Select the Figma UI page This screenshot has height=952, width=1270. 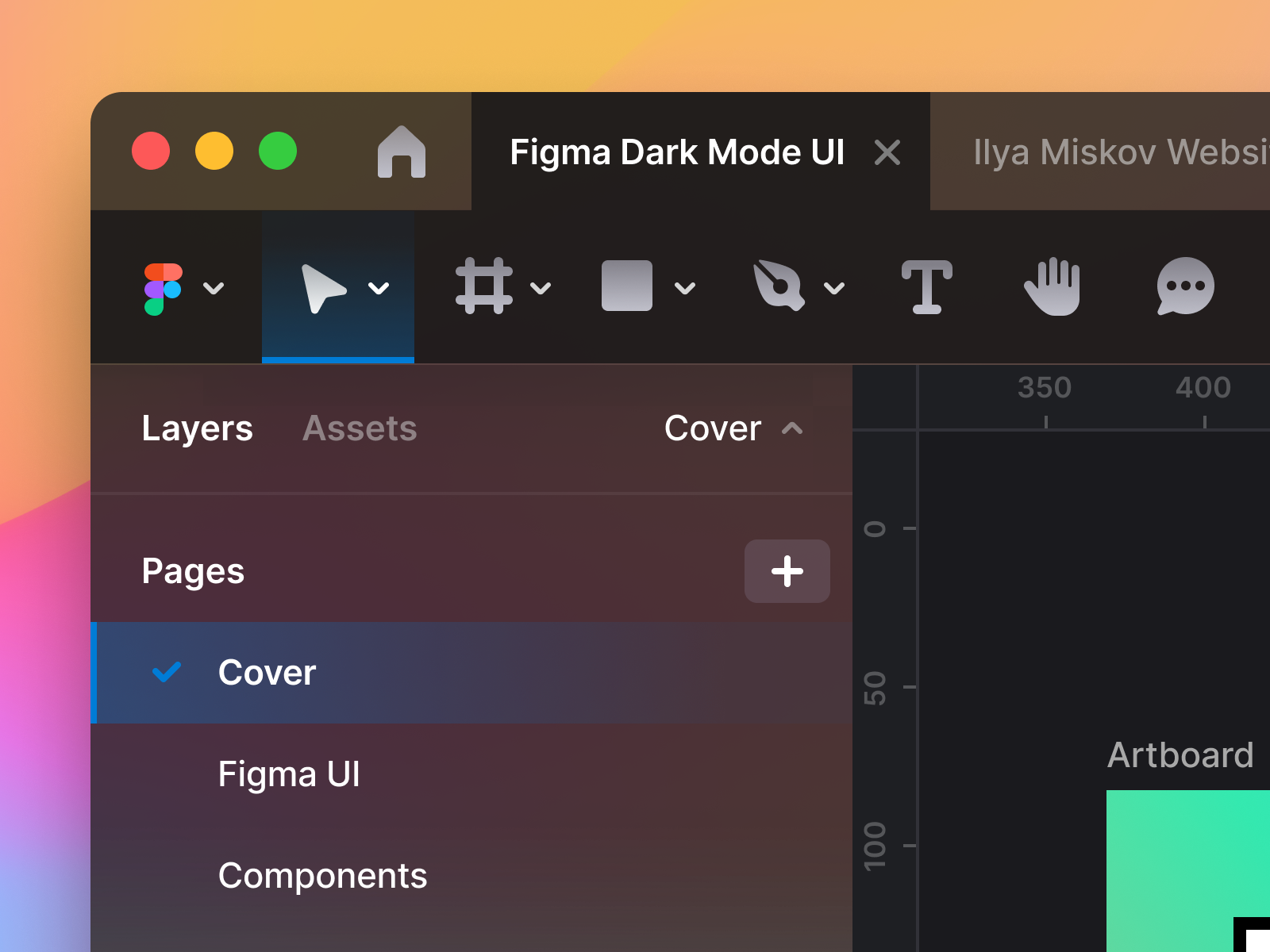[290, 774]
